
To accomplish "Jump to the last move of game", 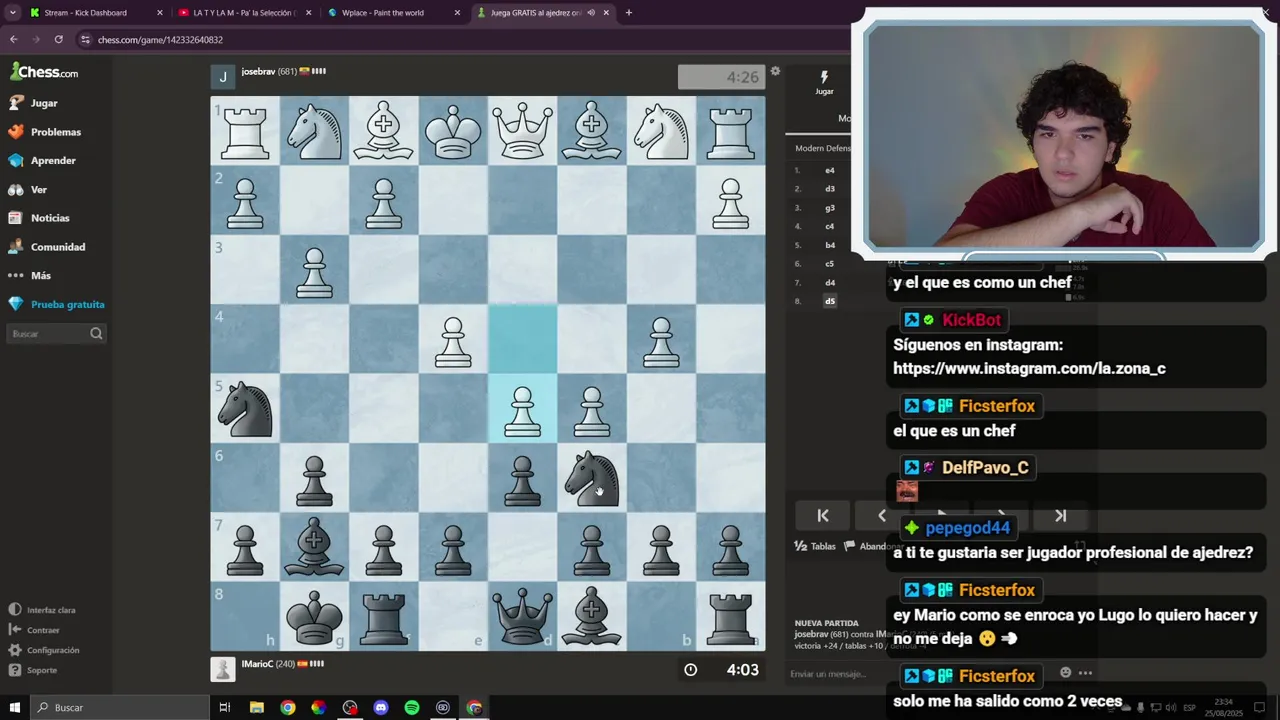I will tap(1061, 516).
